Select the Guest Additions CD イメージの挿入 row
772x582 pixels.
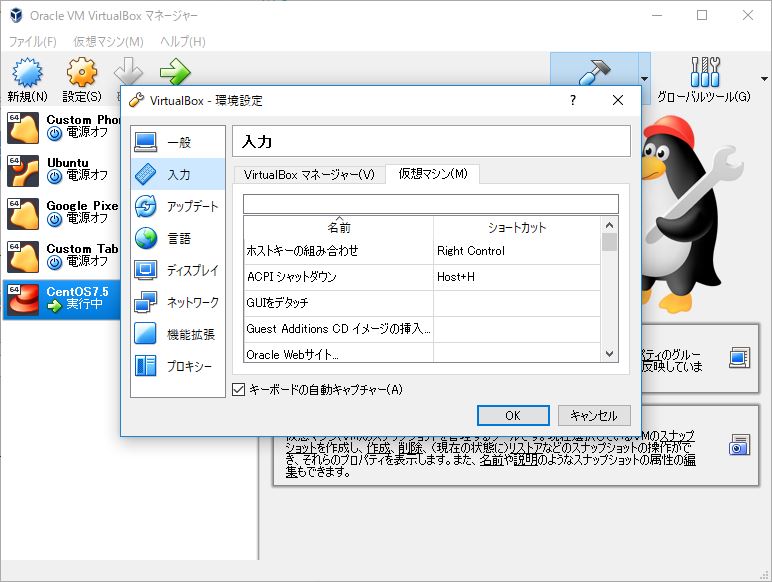point(422,329)
